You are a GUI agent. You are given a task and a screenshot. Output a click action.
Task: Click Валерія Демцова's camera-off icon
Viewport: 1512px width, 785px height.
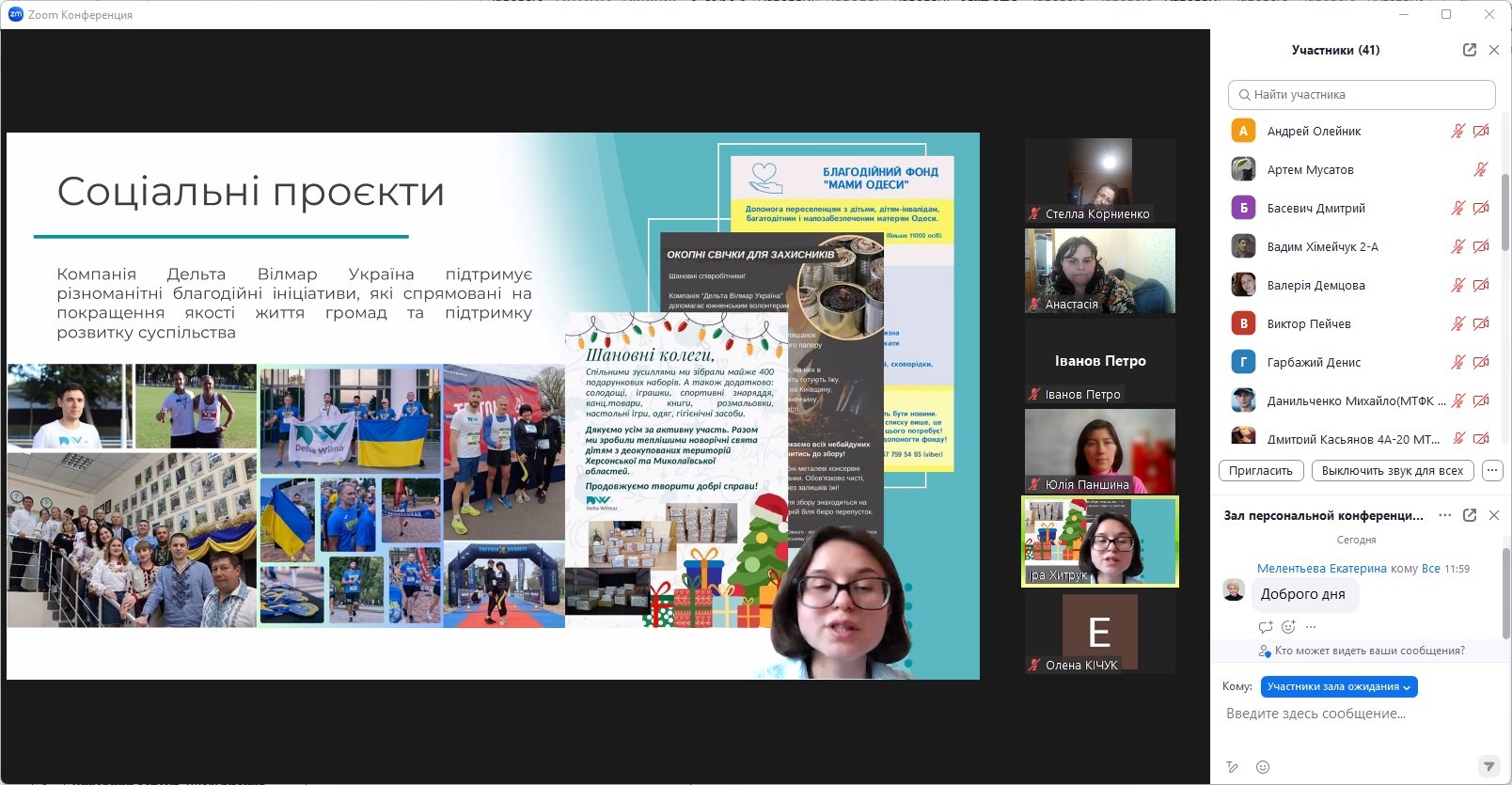tap(1481, 285)
